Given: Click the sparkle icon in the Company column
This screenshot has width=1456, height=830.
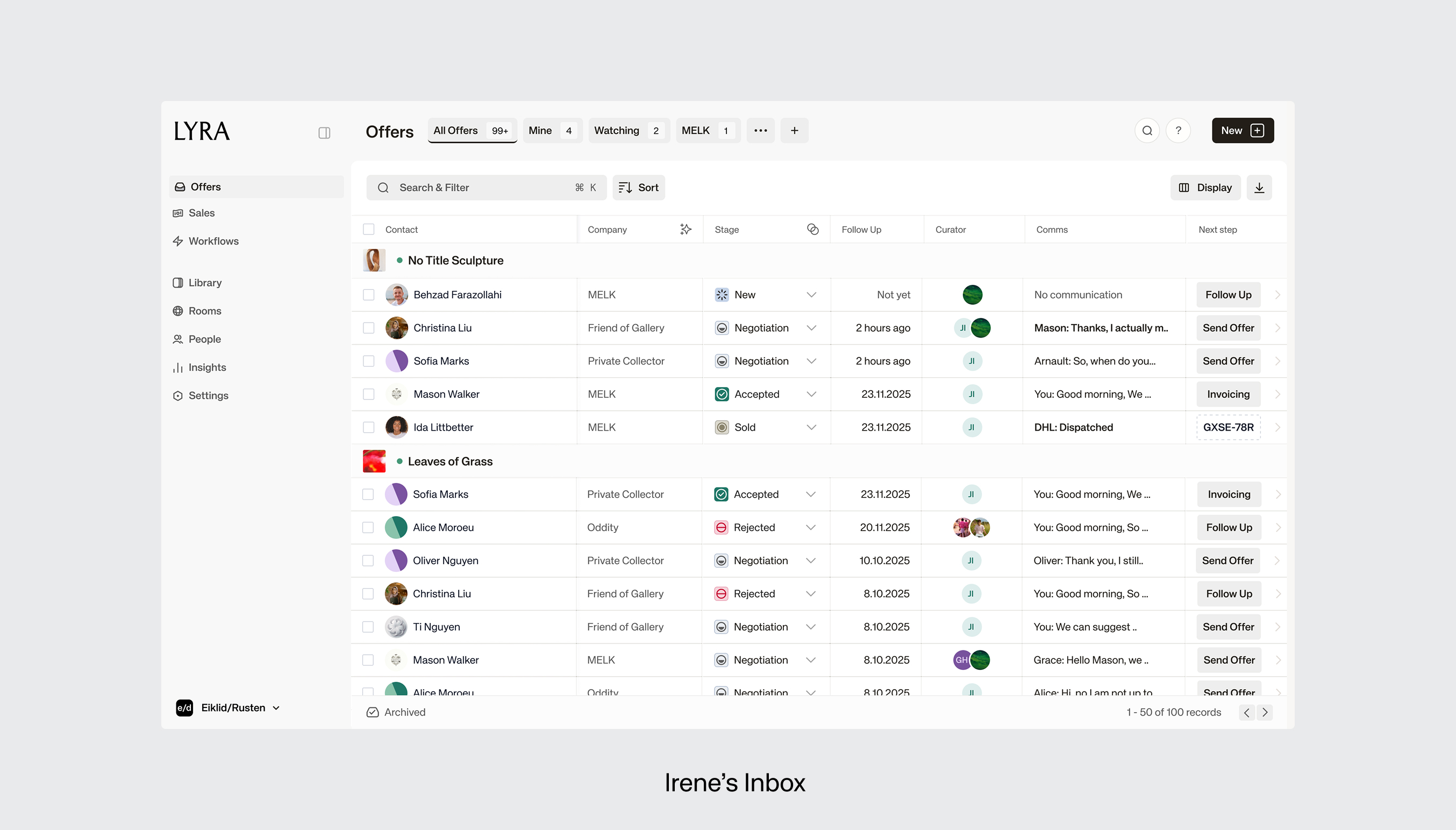Looking at the screenshot, I should [686, 229].
